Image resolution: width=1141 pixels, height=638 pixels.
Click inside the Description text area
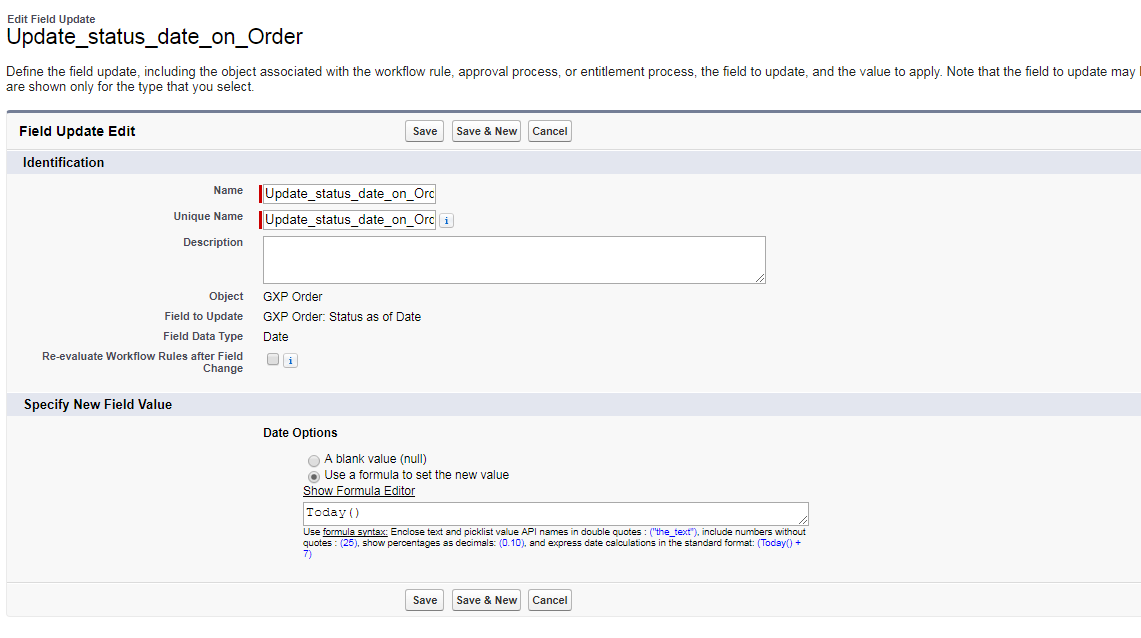click(514, 260)
